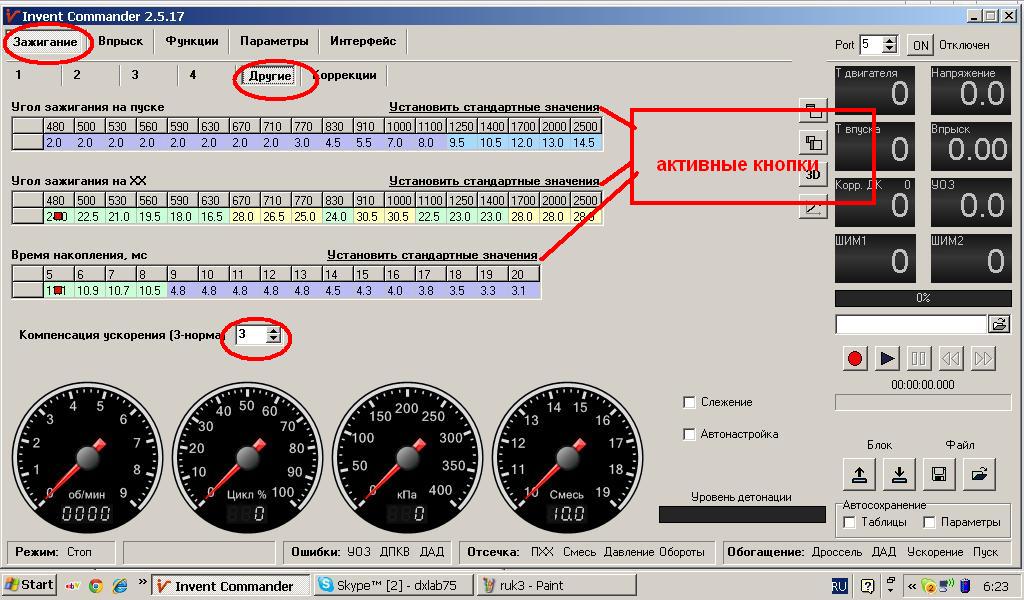
Task: Toggle the Автонастройка checkbox
Action: [689, 434]
